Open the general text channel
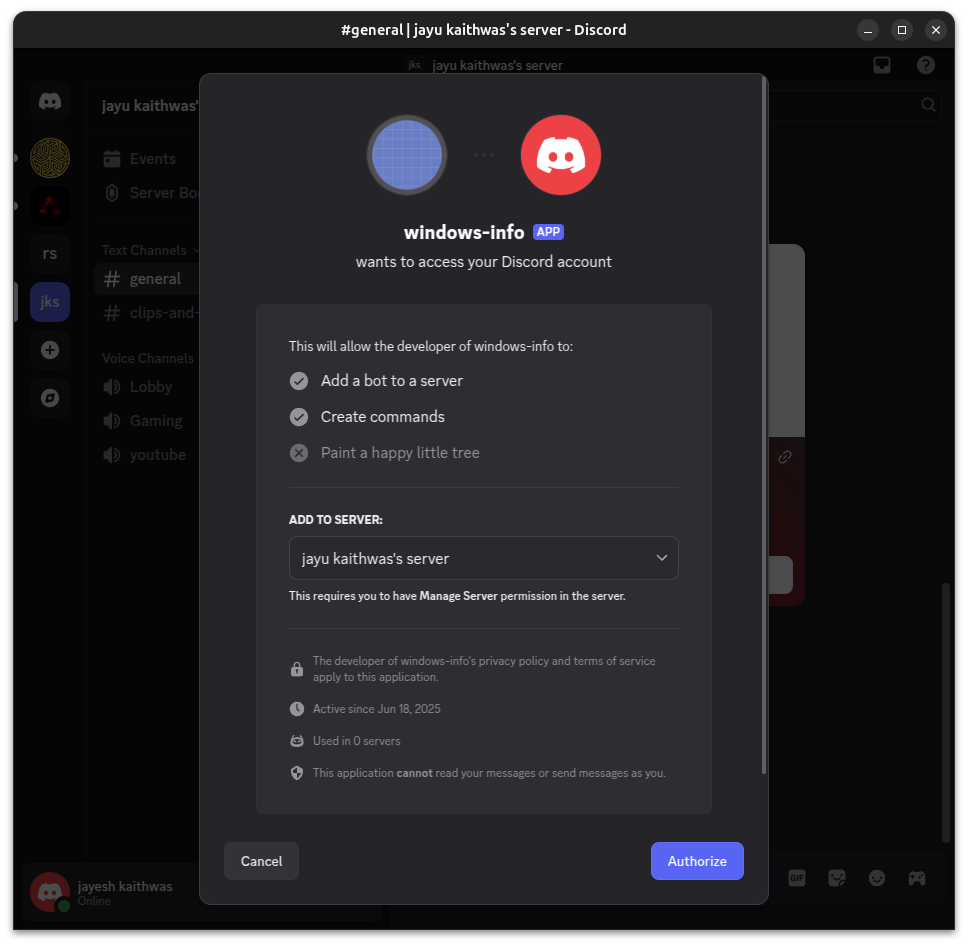This screenshot has height=946, width=968. coord(147,279)
